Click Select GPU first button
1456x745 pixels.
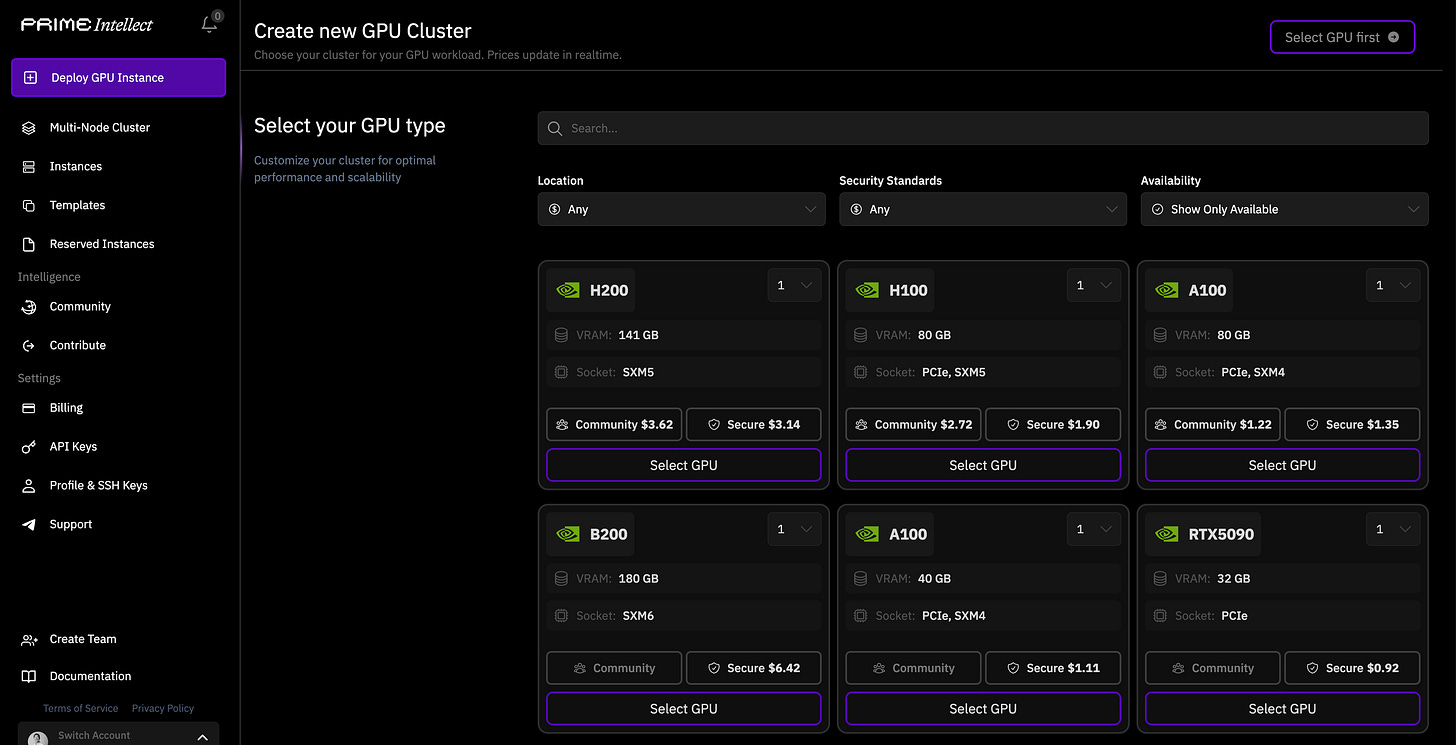pyautogui.click(x=1342, y=37)
